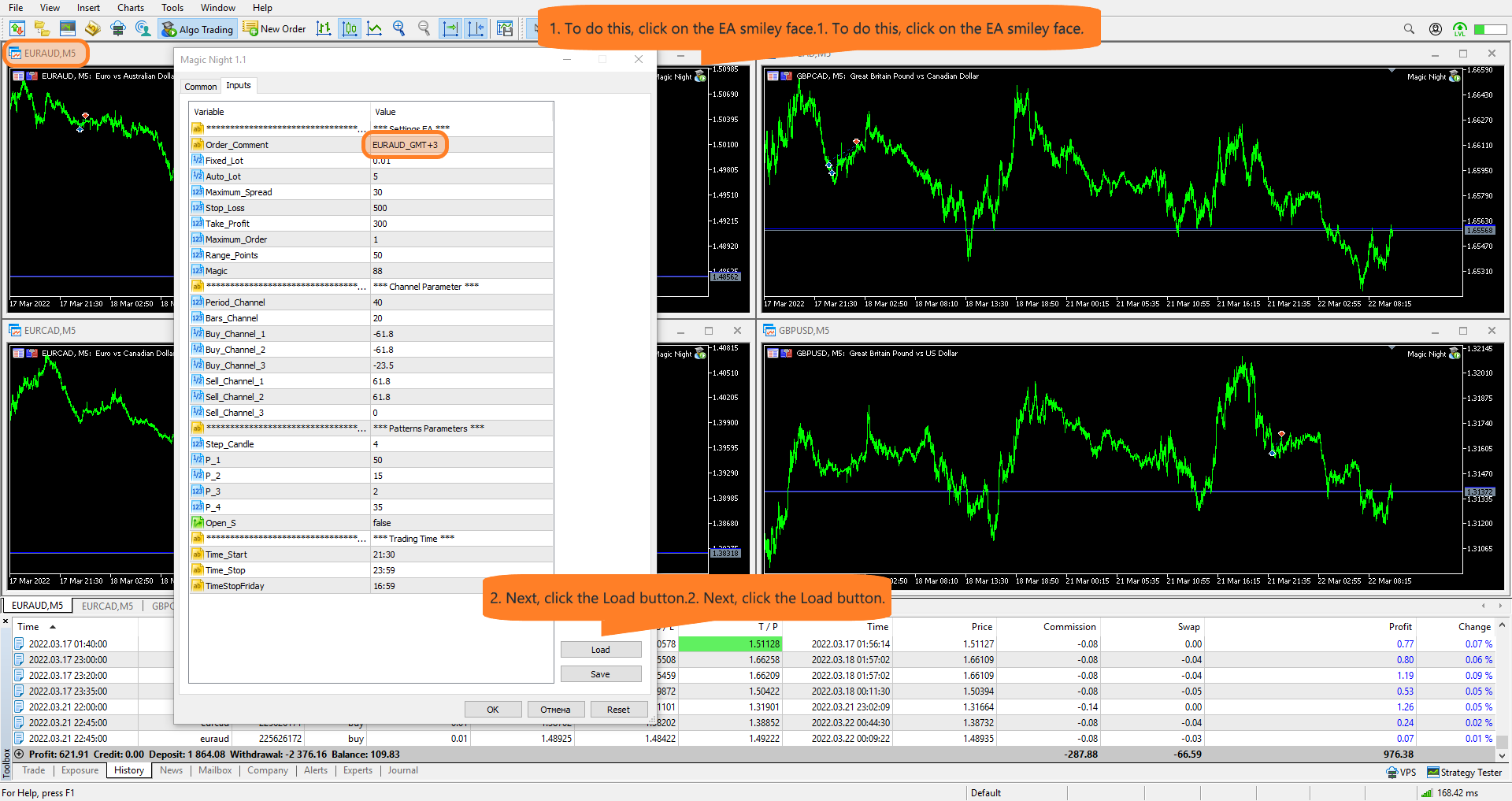The image size is (1512, 801).
Task: Open the search magnifier in top right
Action: click(x=1409, y=29)
